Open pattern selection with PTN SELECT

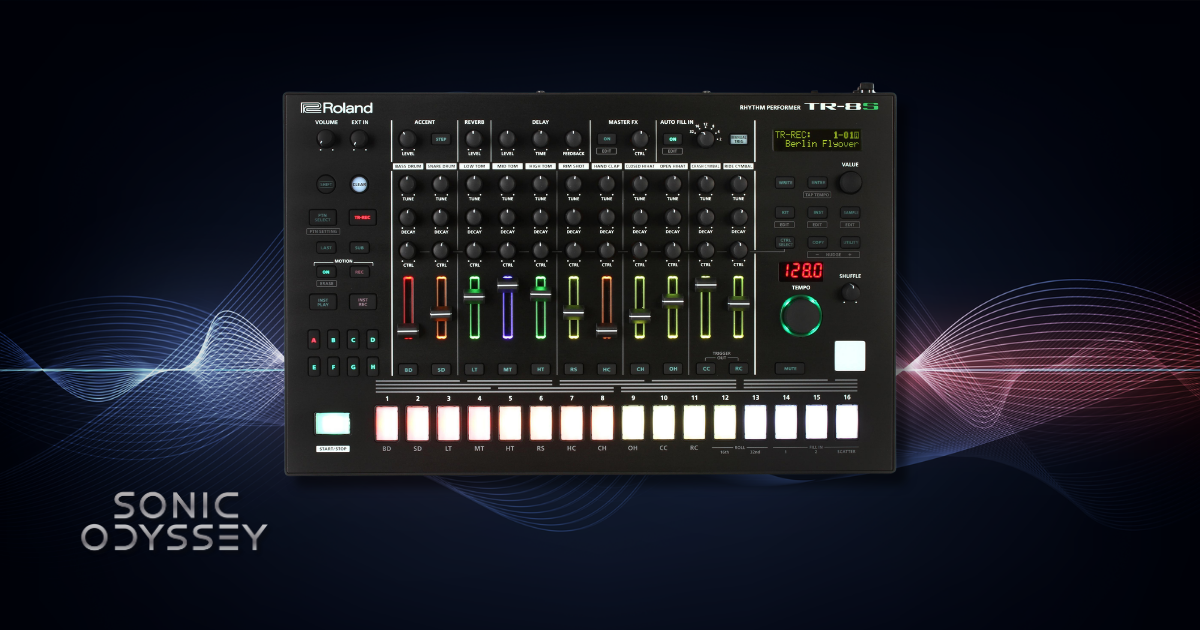point(323,216)
